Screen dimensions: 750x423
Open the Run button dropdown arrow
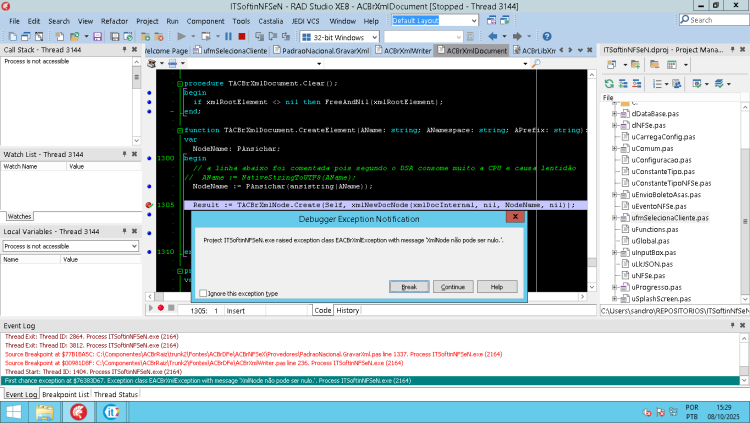pyautogui.click(x=193, y=36)
